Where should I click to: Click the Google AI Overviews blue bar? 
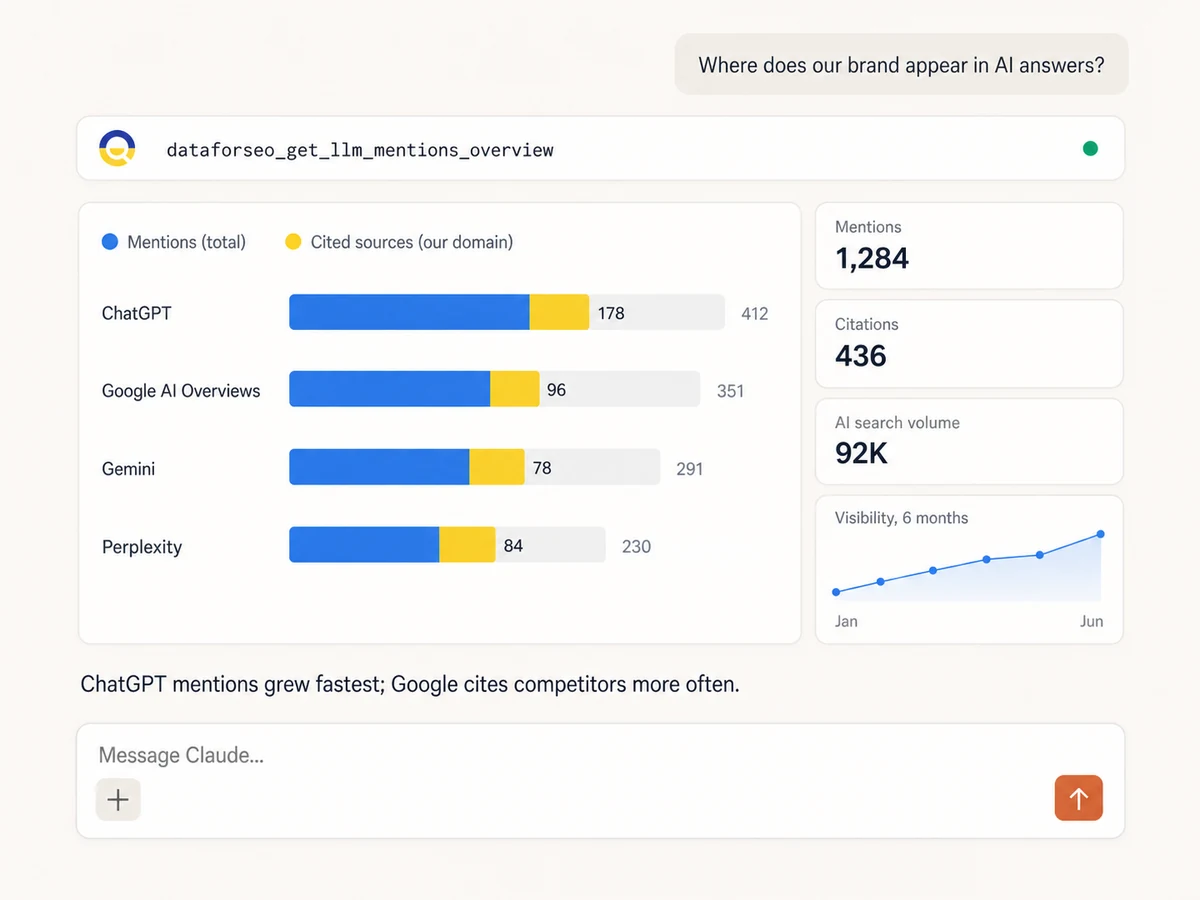click(389, 389)
